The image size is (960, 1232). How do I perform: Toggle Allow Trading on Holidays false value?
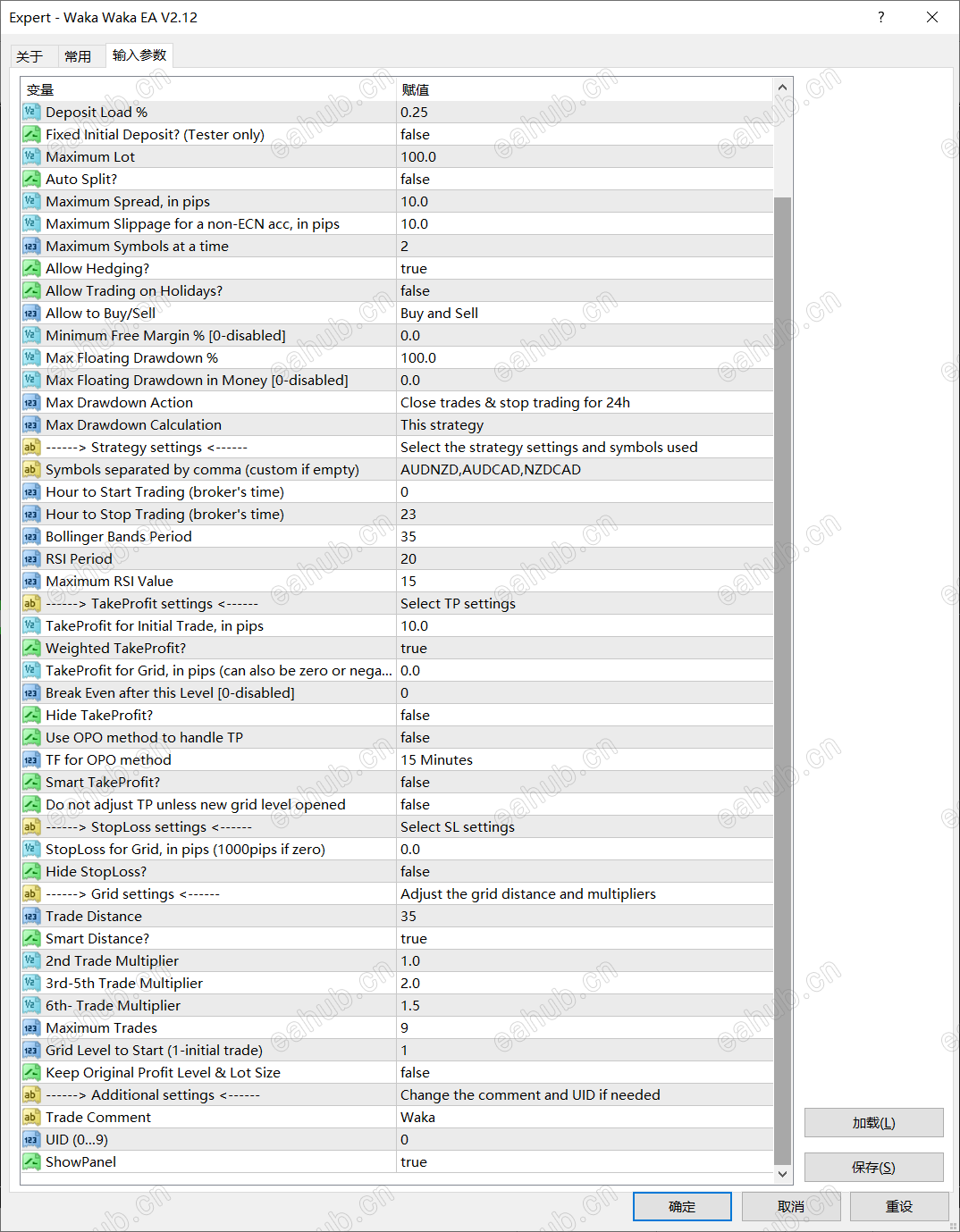click(585, 290)
